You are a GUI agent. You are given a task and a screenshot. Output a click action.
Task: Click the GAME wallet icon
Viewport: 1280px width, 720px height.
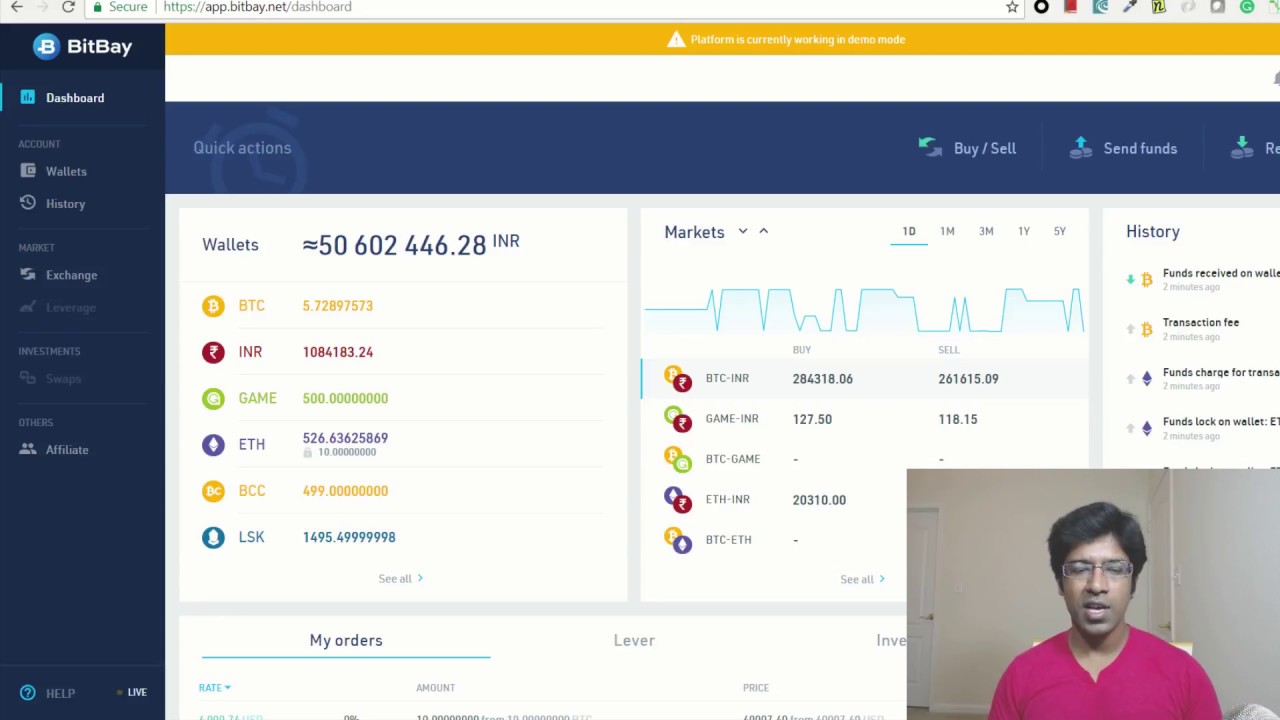213,398
